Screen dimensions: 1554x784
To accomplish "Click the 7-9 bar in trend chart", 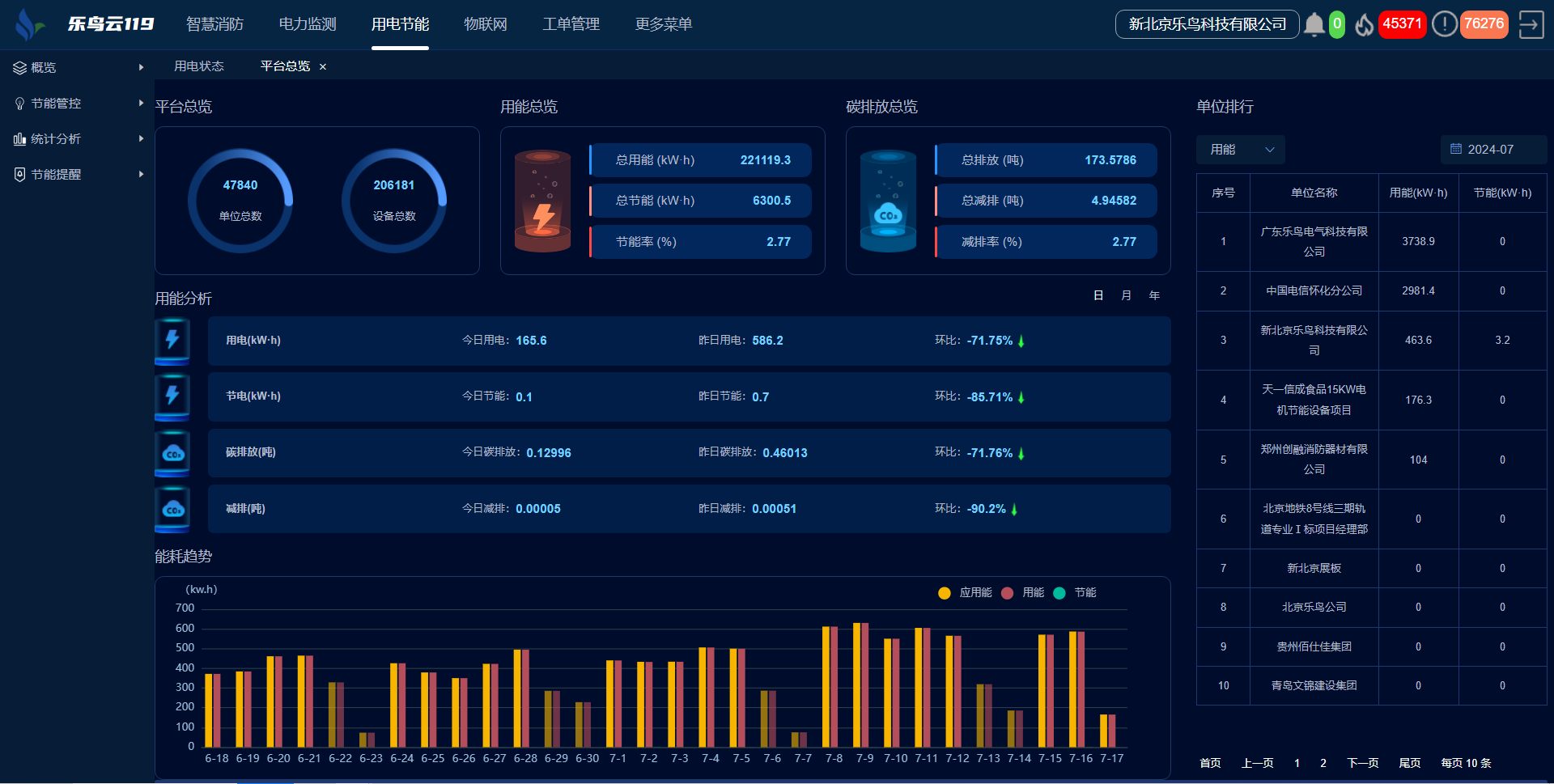I will pos(860,684).
